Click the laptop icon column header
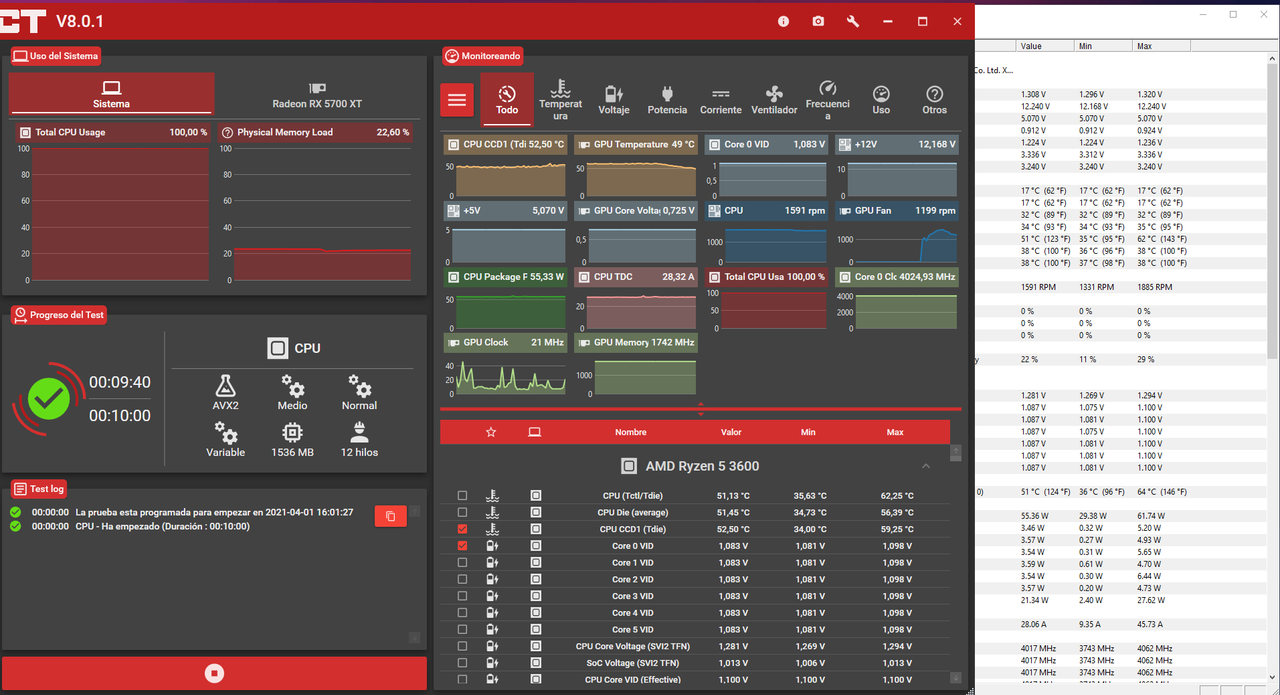Image resolution: width=1280 pixels, height=695 pixels. [x=535, y=432]
